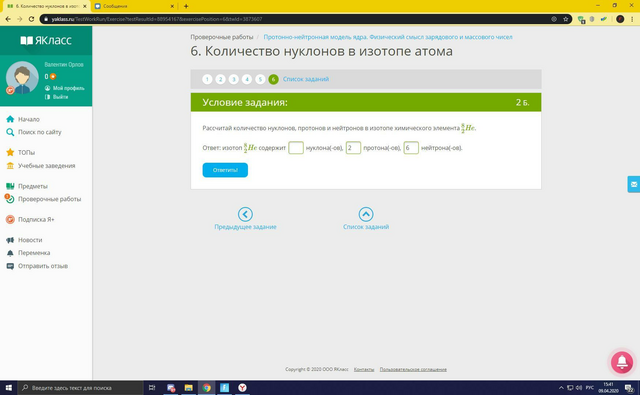Reload the page in browser
The width and height of the screenshot is (640, 395).
pos(31,19)
